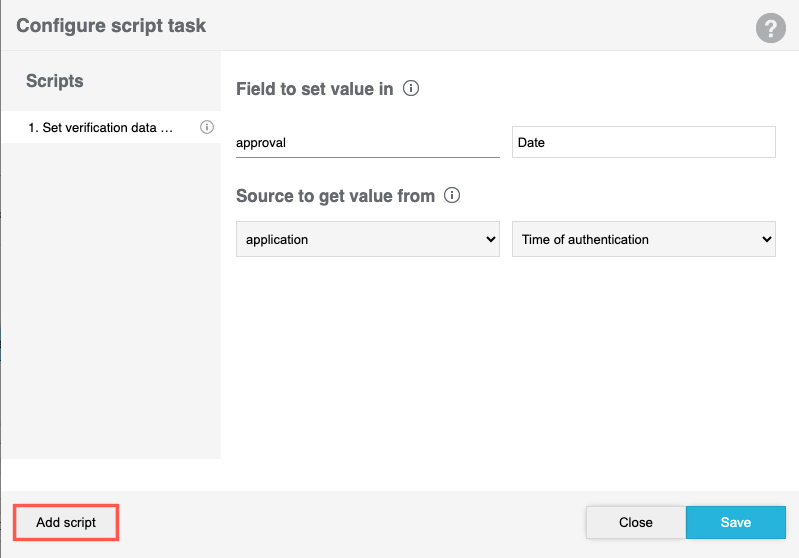Click the Field to set value in heading
The height and width of the screenshot is (558, 799).
[x=314, y=89]
